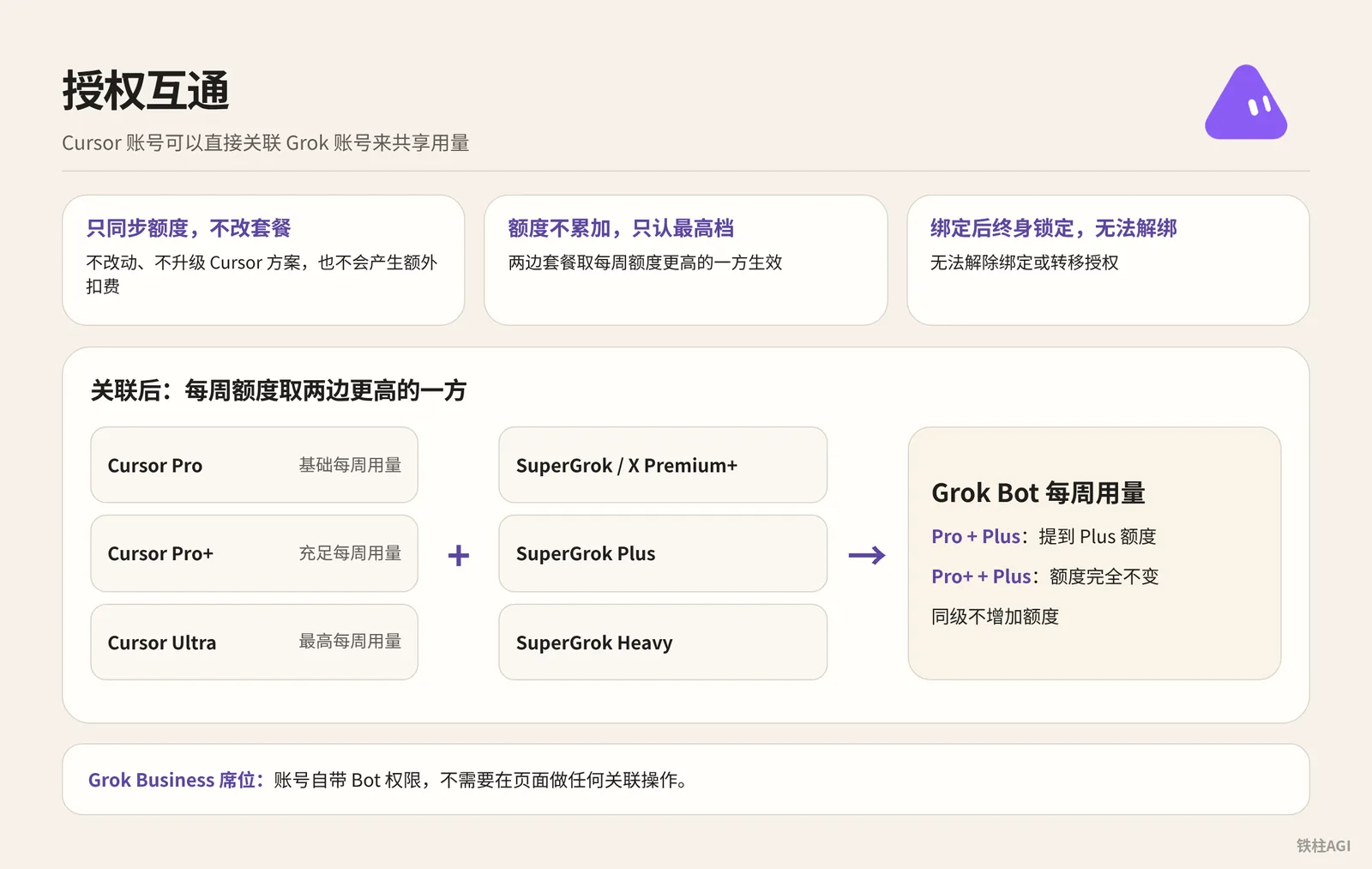The height and width of the screenshot is (869, 1372).
Task: Click the purple triangle logo icon
Action: pos(1246,102)
